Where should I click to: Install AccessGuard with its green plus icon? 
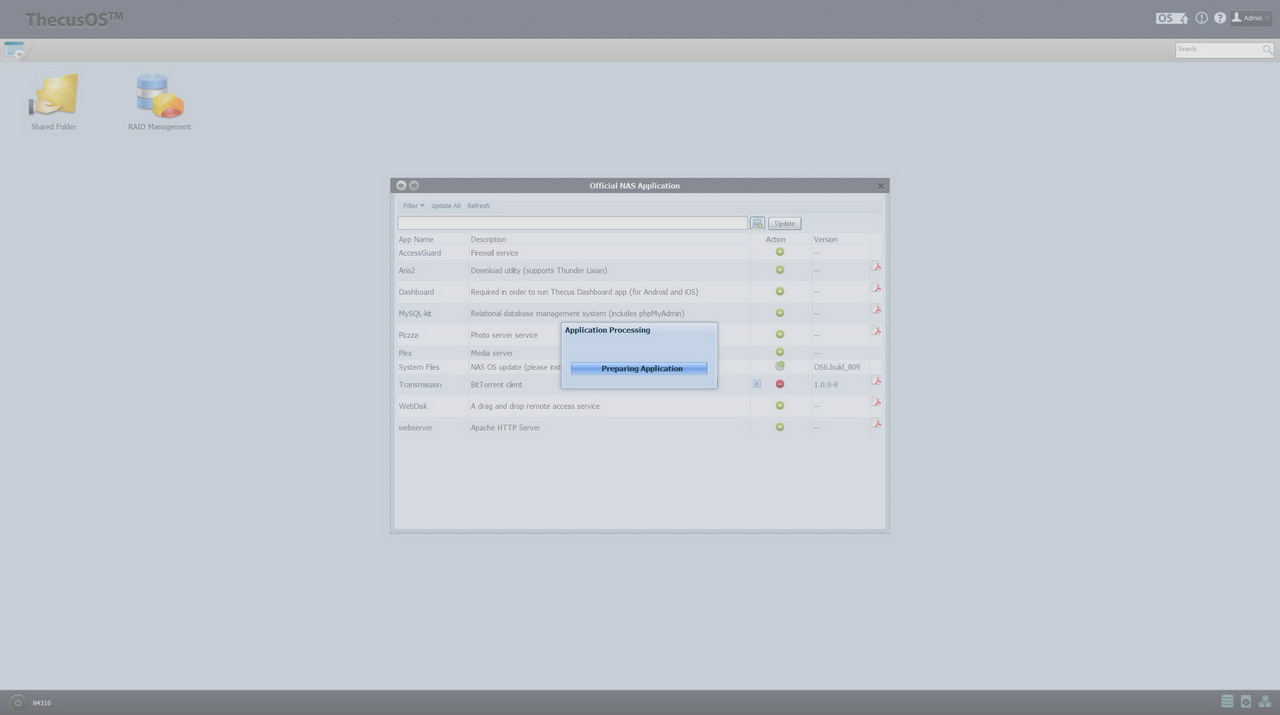(780, 252)
